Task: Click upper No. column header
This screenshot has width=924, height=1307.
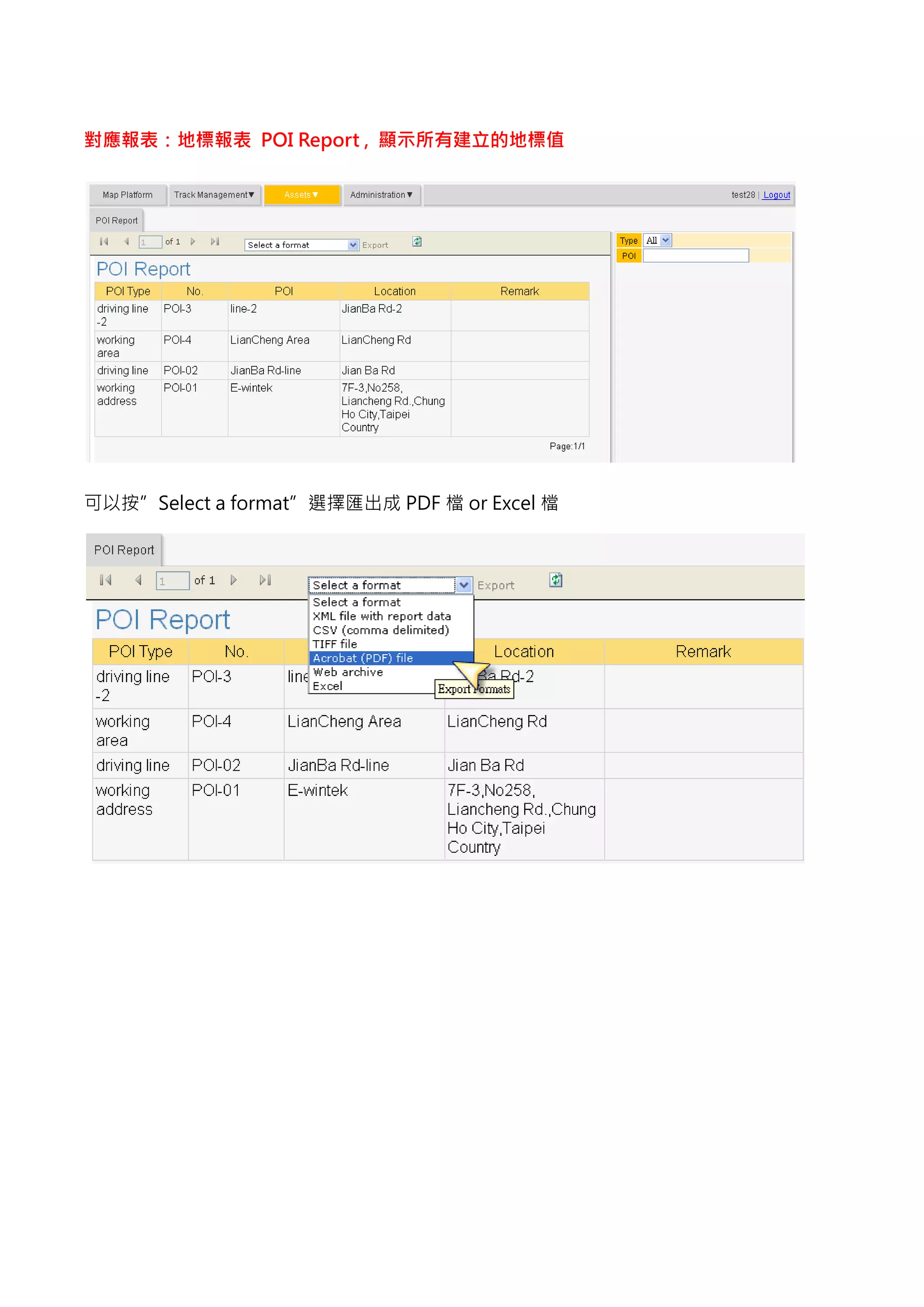Action: (195, 291)
